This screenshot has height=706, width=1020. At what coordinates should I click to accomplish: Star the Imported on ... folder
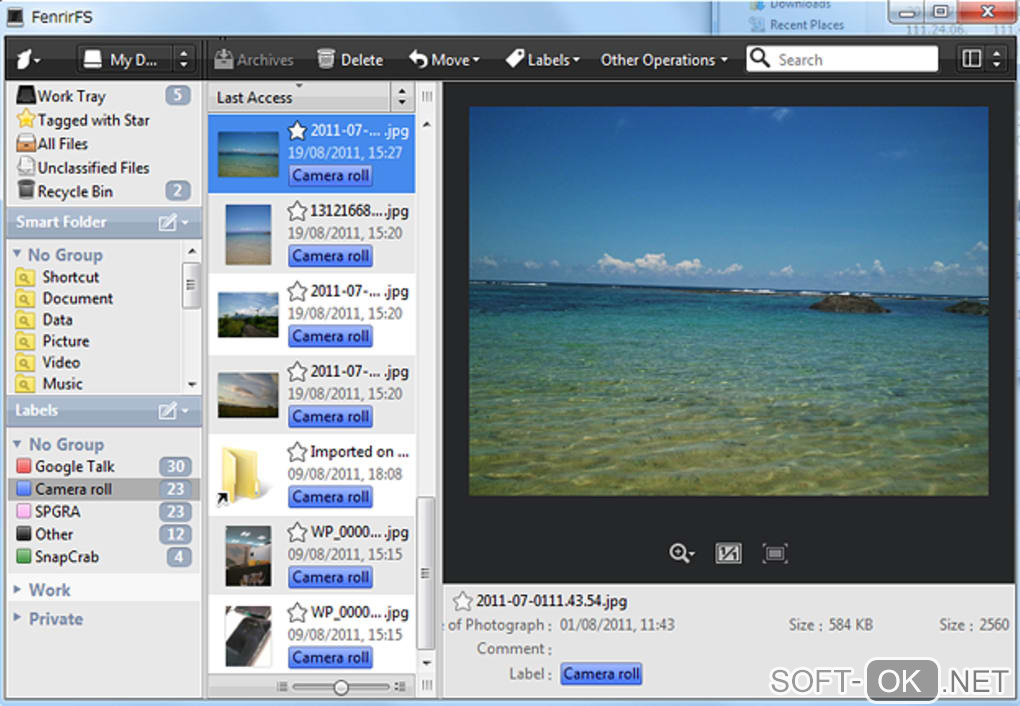point(297,452)
